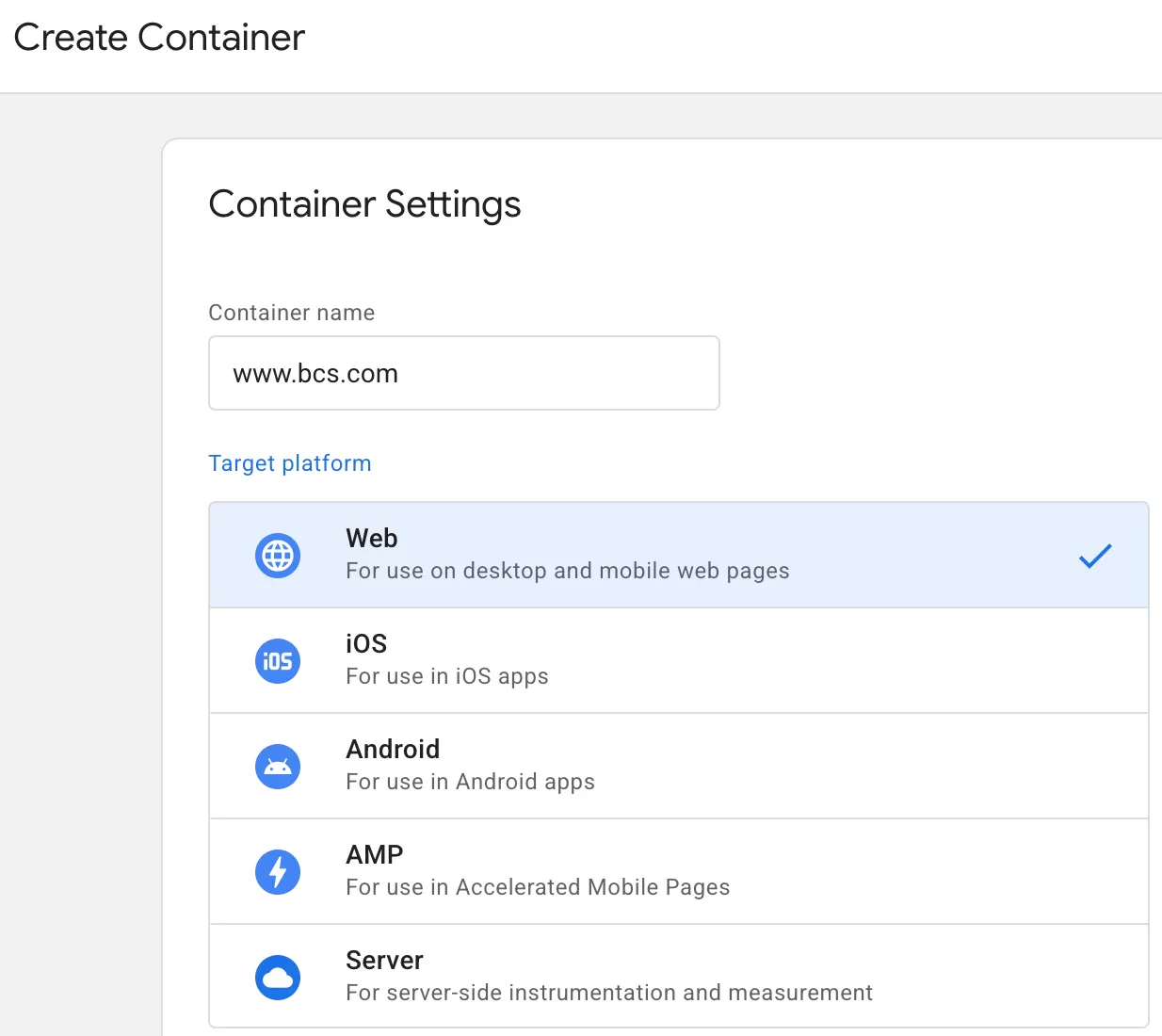Select the Server target platform title
The height and width of the screenshot is (1036, 1162).
(x=384, y=961)
